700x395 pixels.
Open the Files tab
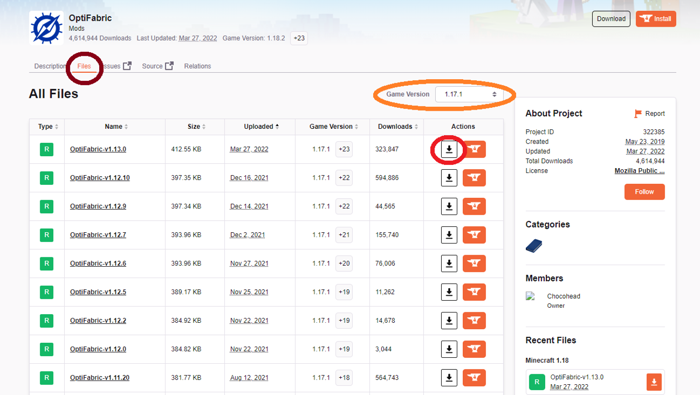coord(84,66)
